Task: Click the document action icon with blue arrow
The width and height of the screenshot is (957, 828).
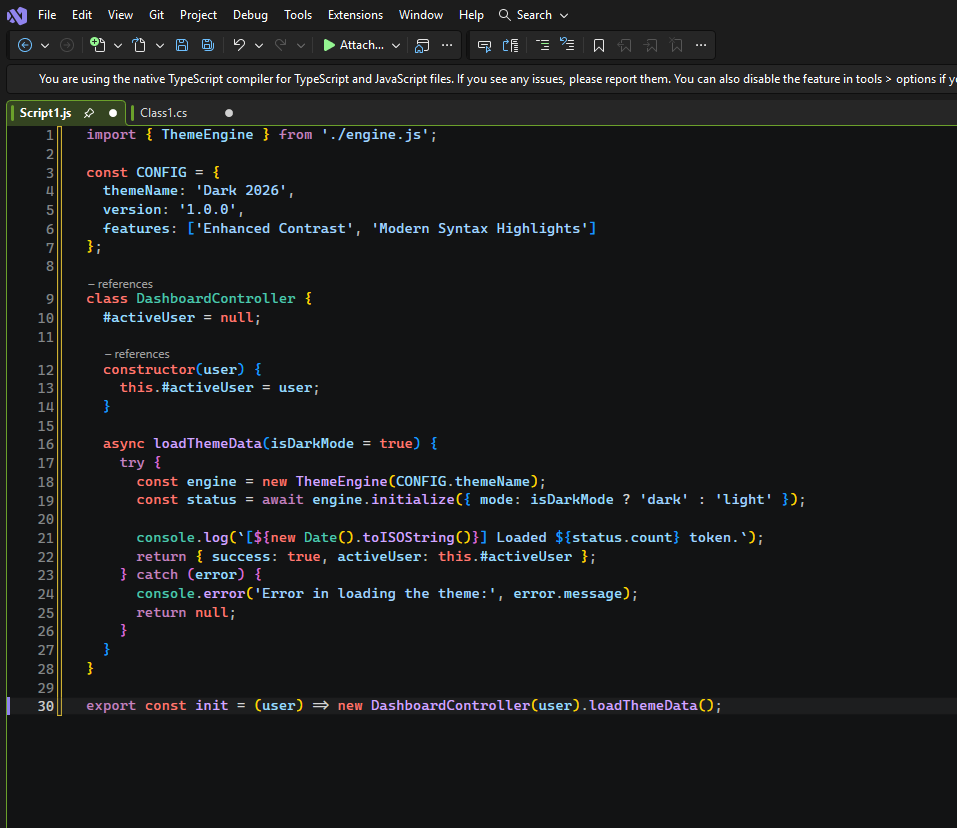Action: point(510,45)
